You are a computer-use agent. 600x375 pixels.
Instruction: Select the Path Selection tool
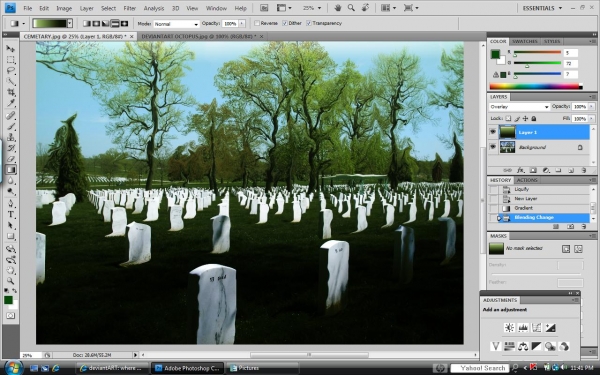click(11, 225)
